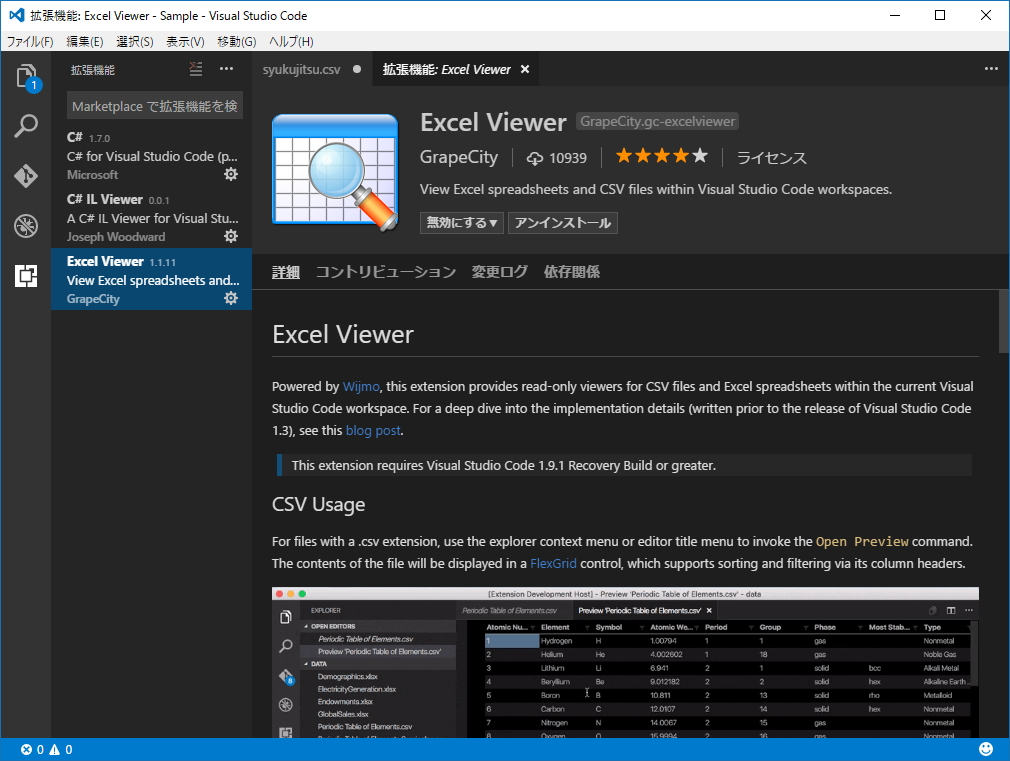1010x761 pixels.
Task: Select the Extensions icon in the activity bar
Action: coord(25,276)
